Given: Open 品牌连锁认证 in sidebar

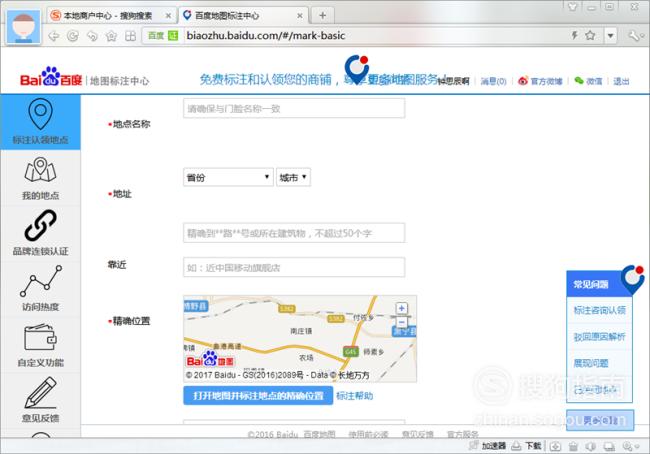Looking at the screenshot, I should click(x=40, y=233).
